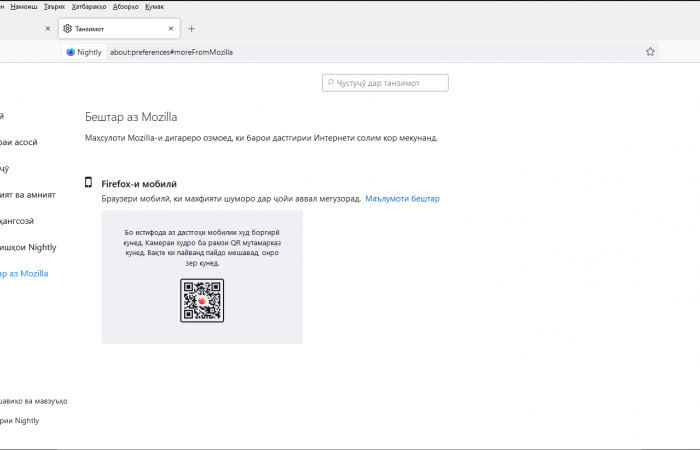
Task: Open the Таърих menu
Action: tap(54, 7)
